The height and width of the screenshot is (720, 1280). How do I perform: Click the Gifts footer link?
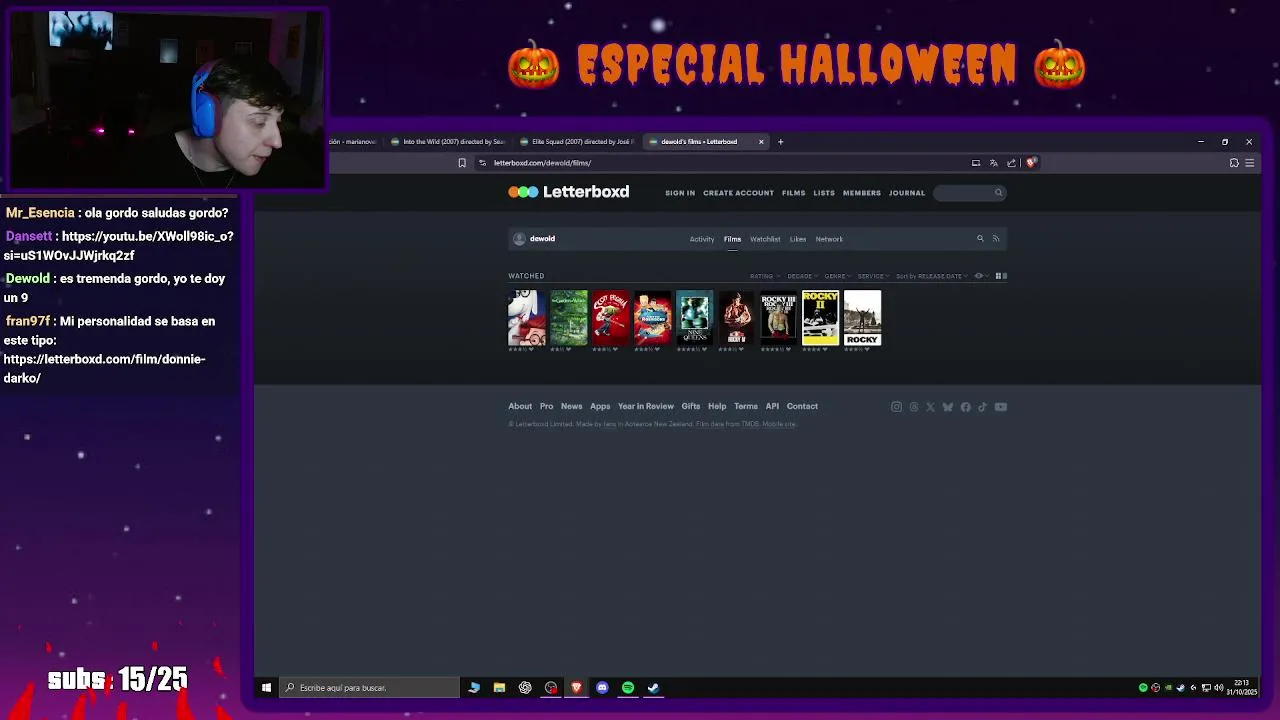691,406
